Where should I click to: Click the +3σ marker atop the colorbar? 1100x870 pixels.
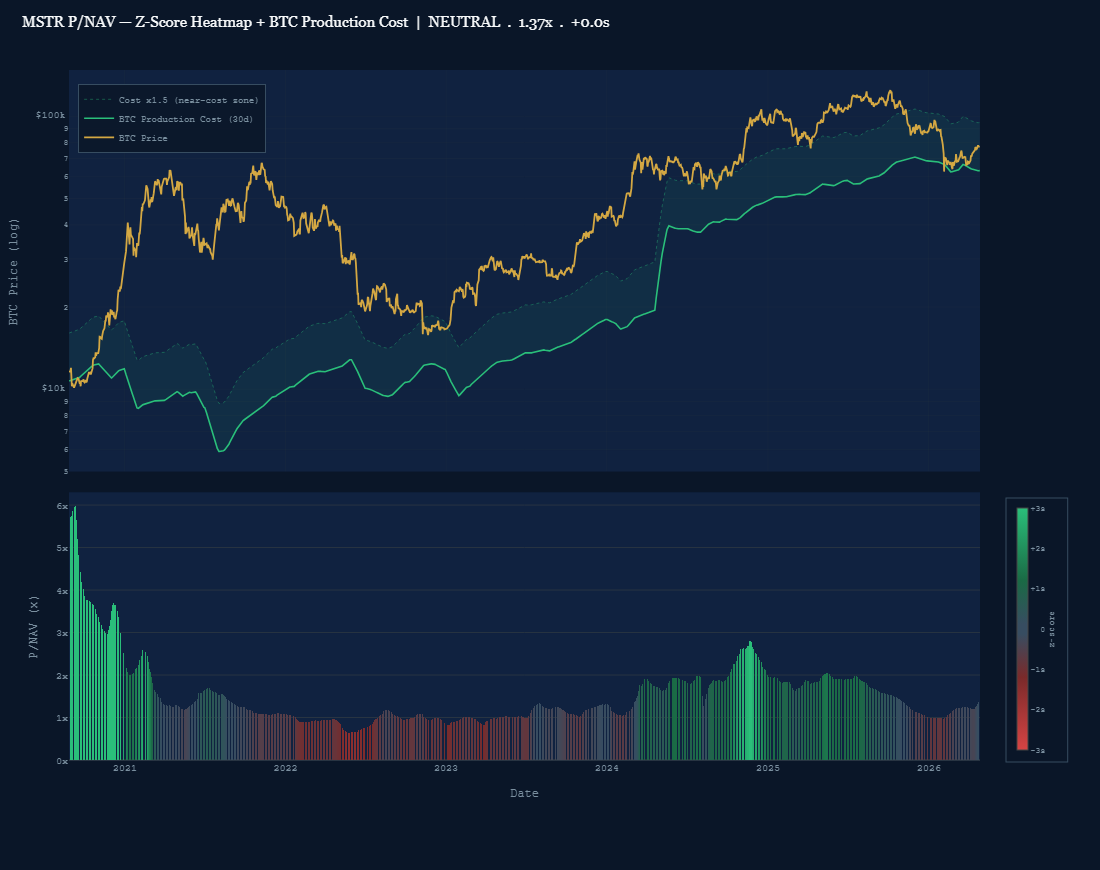pyautogui.click(x=1037, y=508)
